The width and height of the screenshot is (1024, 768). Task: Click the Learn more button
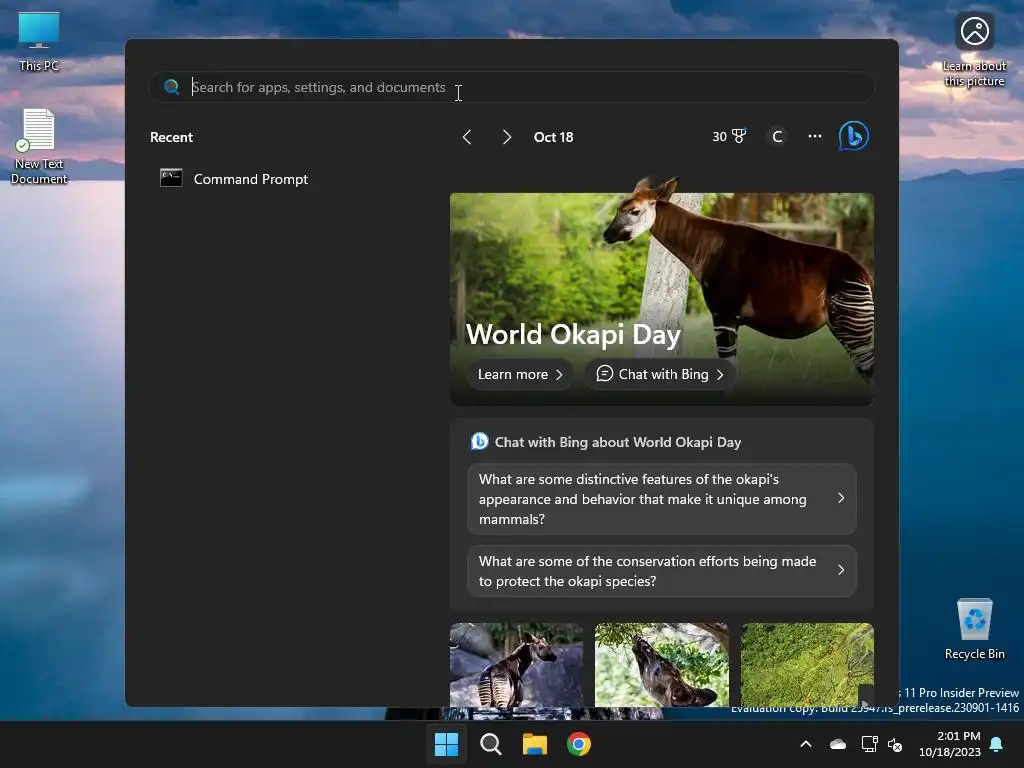click(520, 374)
